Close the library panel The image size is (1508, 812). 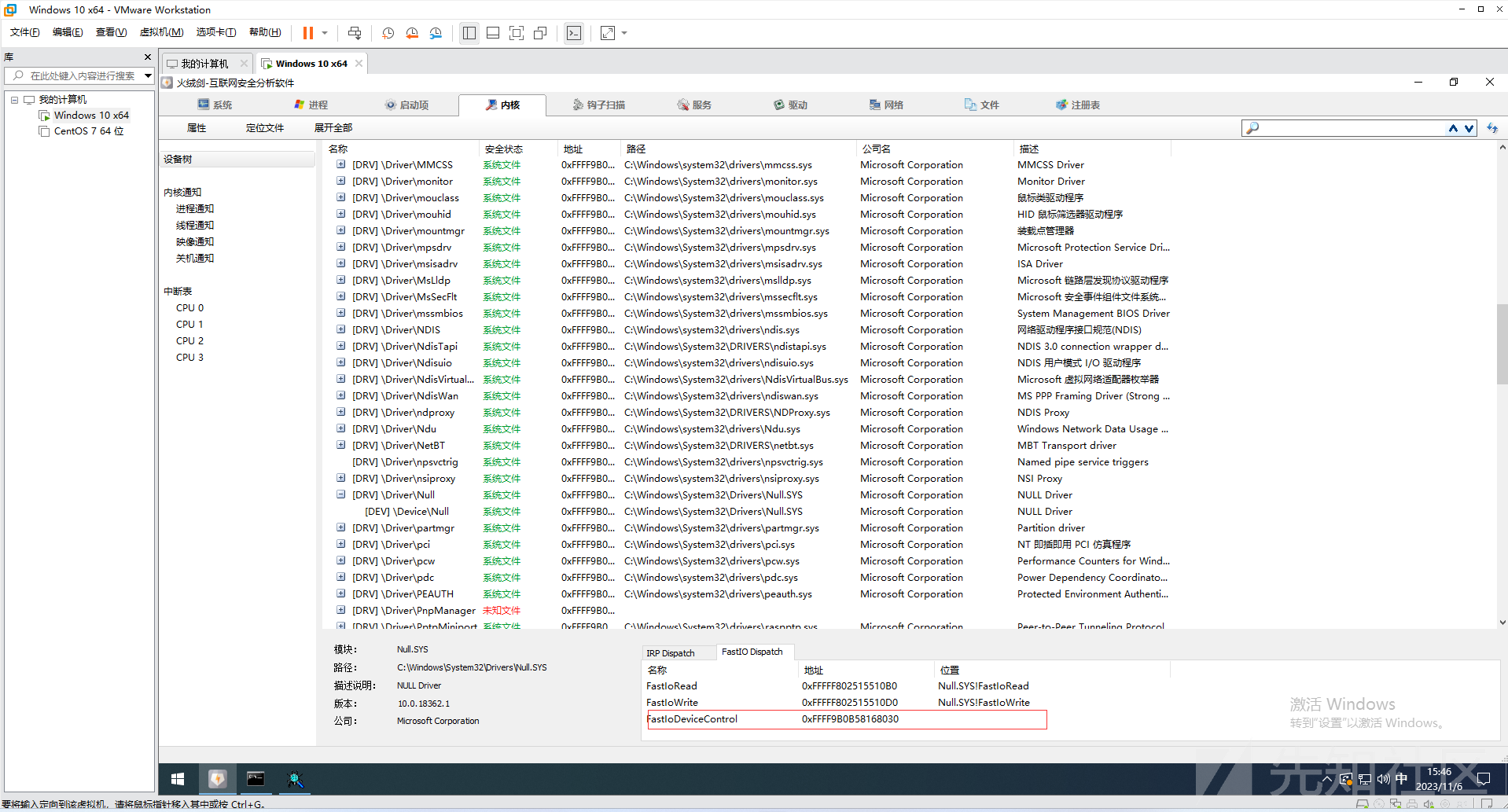pyautogui.click(x=147, y=57)
